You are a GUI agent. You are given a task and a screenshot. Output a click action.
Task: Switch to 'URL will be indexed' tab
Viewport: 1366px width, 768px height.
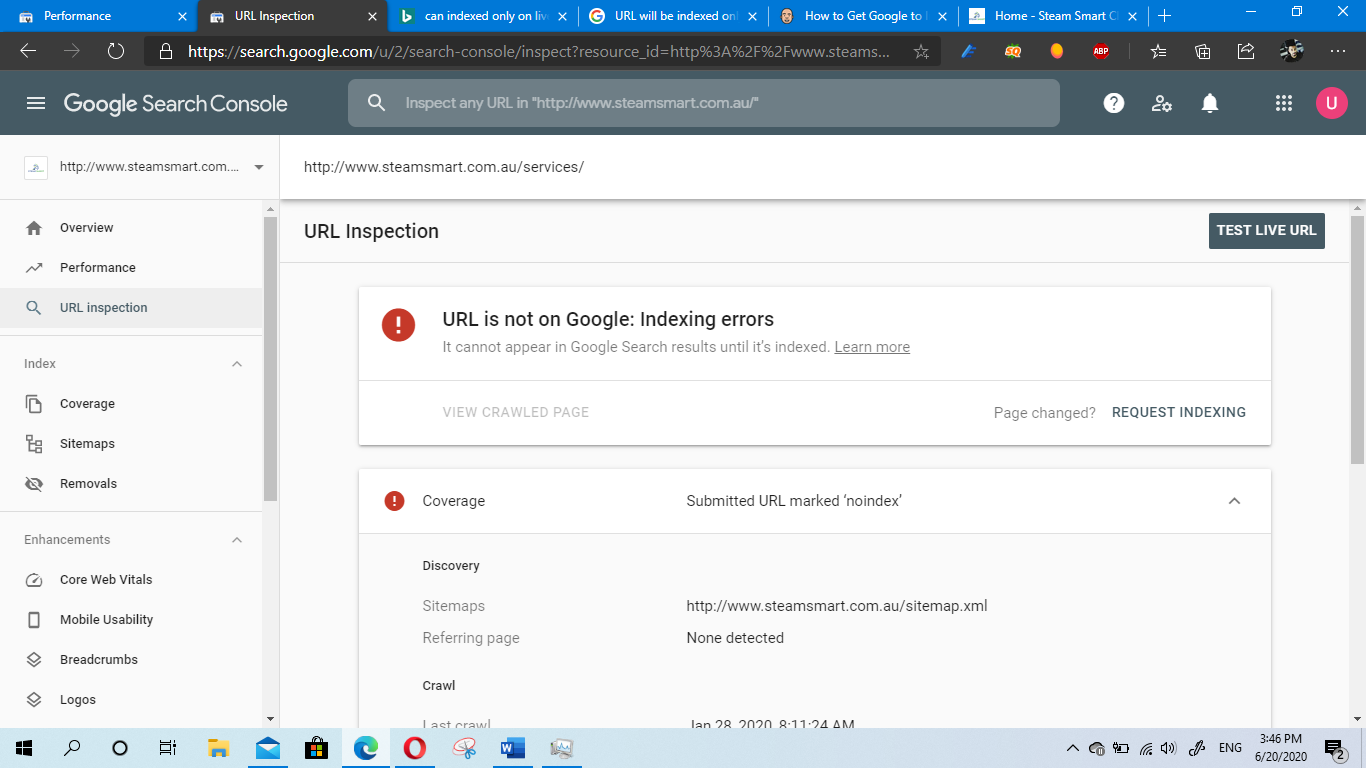click(x=673, y=16)
